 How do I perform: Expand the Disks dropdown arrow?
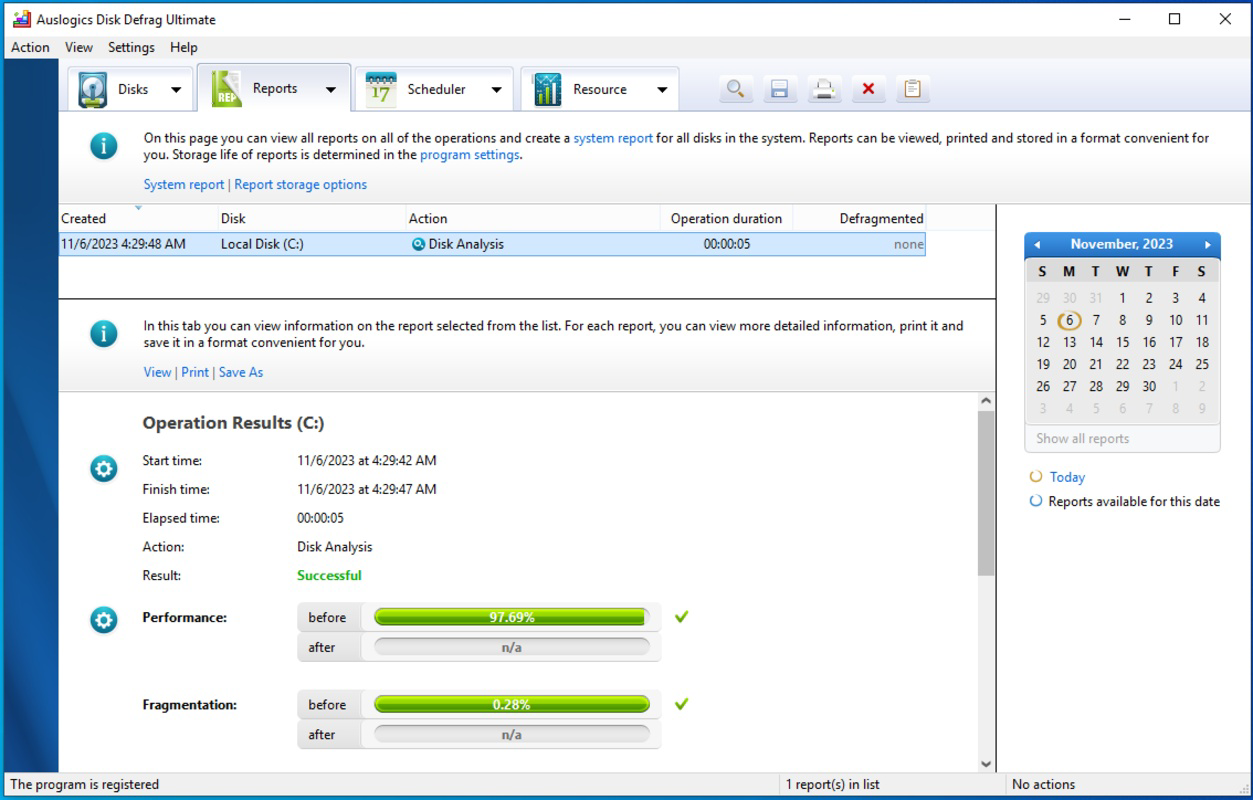pyautogui.click(x=176, y=90)
